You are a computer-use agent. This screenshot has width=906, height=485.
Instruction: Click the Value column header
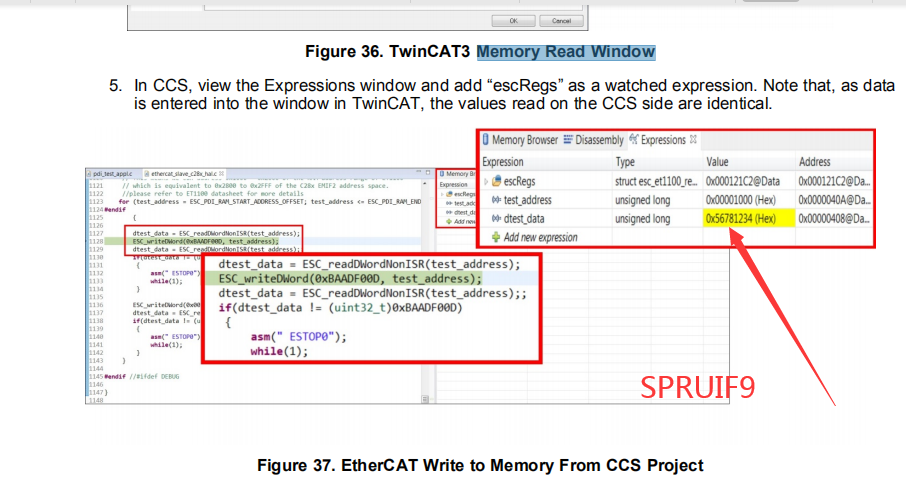[717, 162]
